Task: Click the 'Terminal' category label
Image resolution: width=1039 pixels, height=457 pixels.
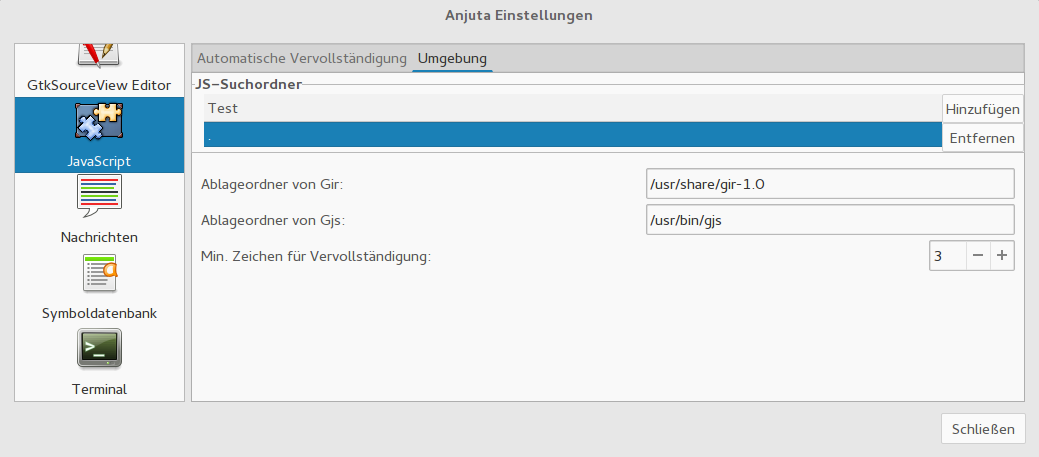Action: [x=99, y=389]
